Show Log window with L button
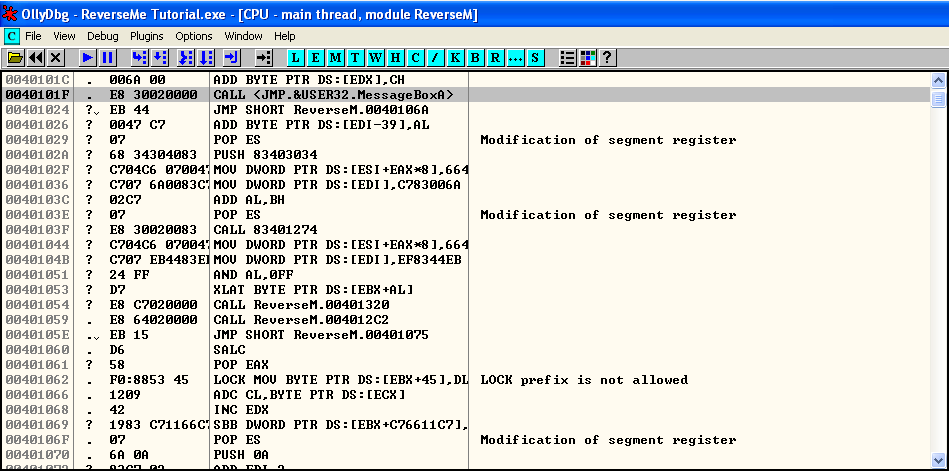The image size is (949, 471). 295,58
